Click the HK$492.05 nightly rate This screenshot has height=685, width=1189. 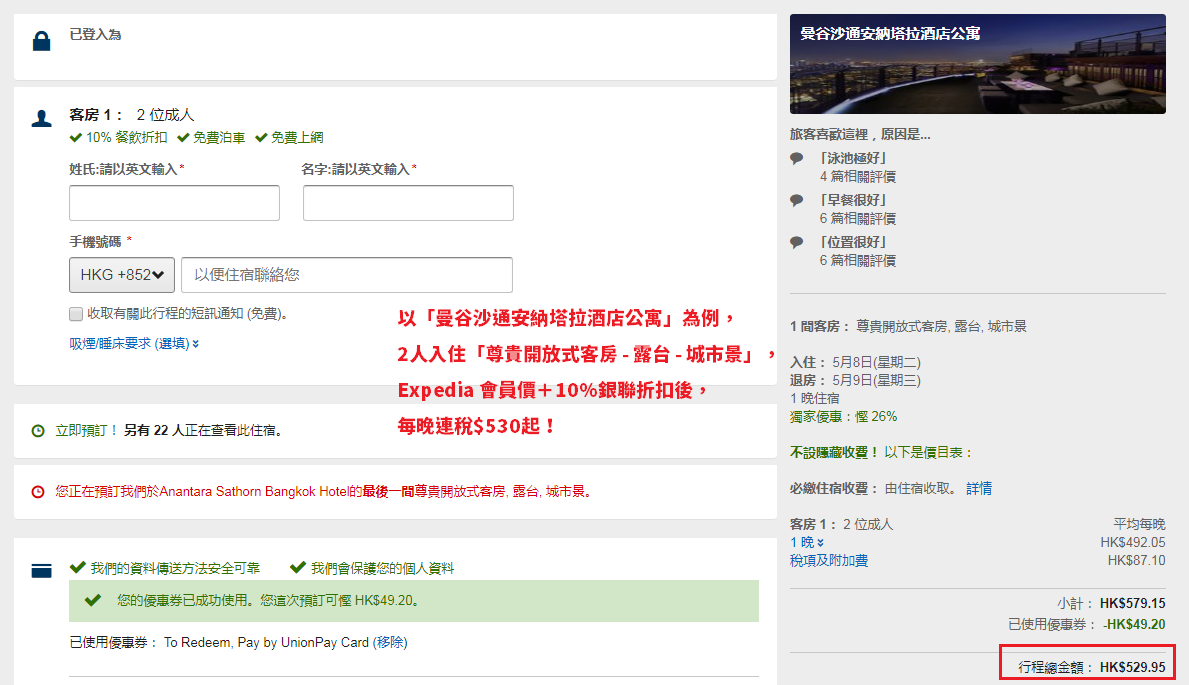click(1133, 542)
